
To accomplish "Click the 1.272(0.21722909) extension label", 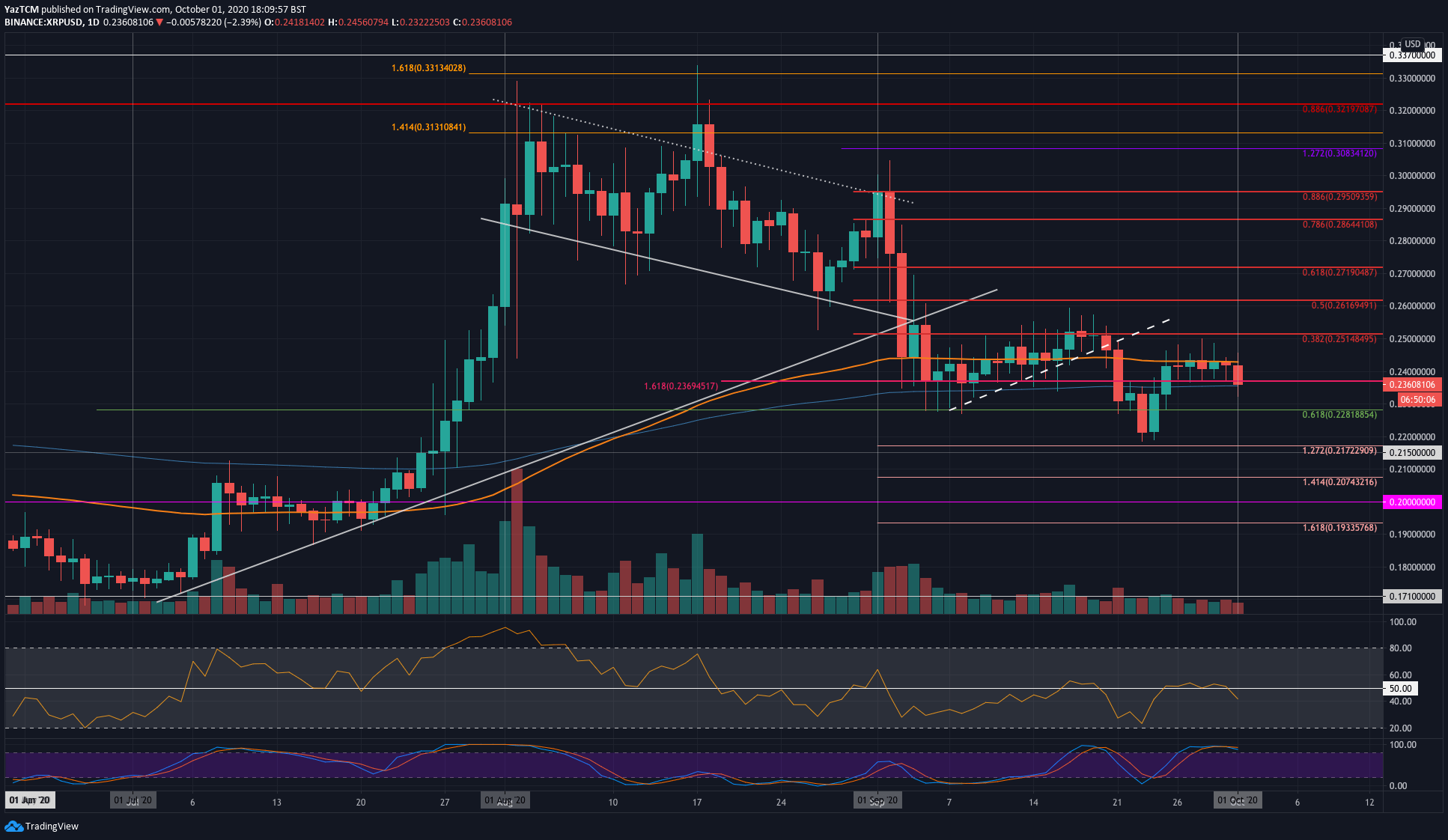I will coord(1339,451).
